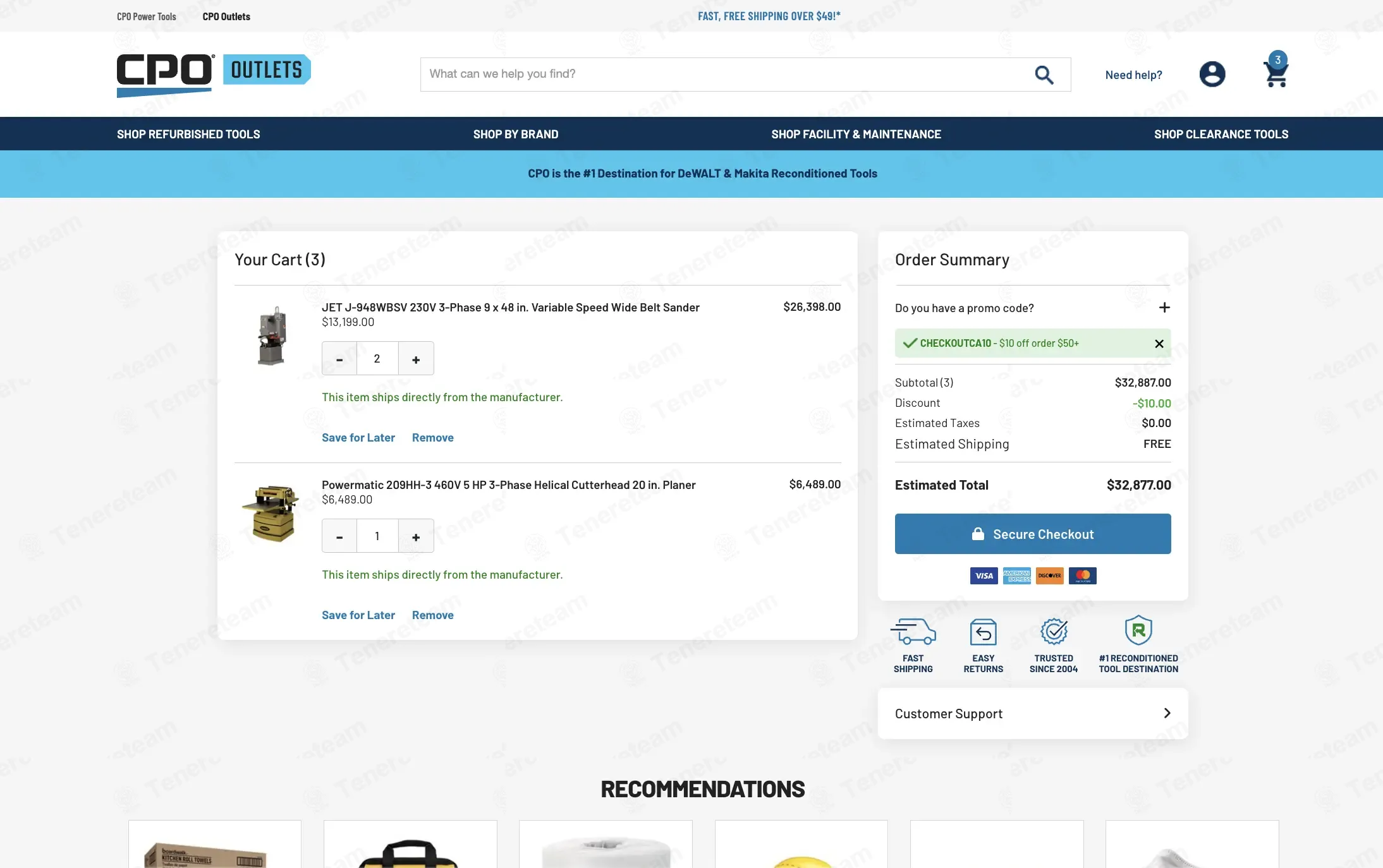Open Shop Refurbished Tools menu
Image resolution: width=1383 pixels, height=868 pixels.
(188, 134)
